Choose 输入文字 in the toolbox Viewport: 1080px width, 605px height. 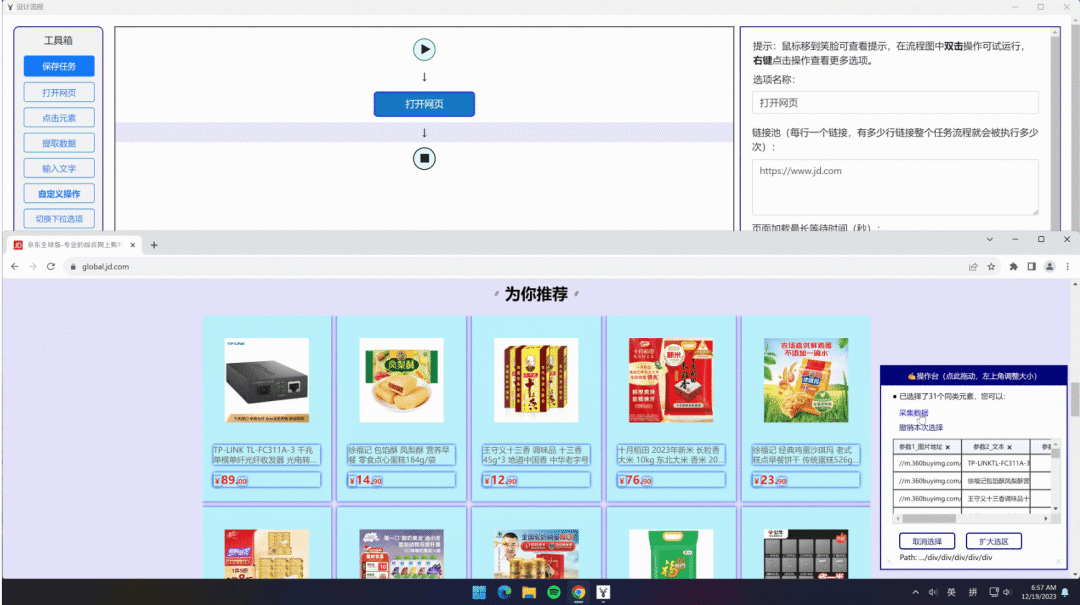(59, 168)
